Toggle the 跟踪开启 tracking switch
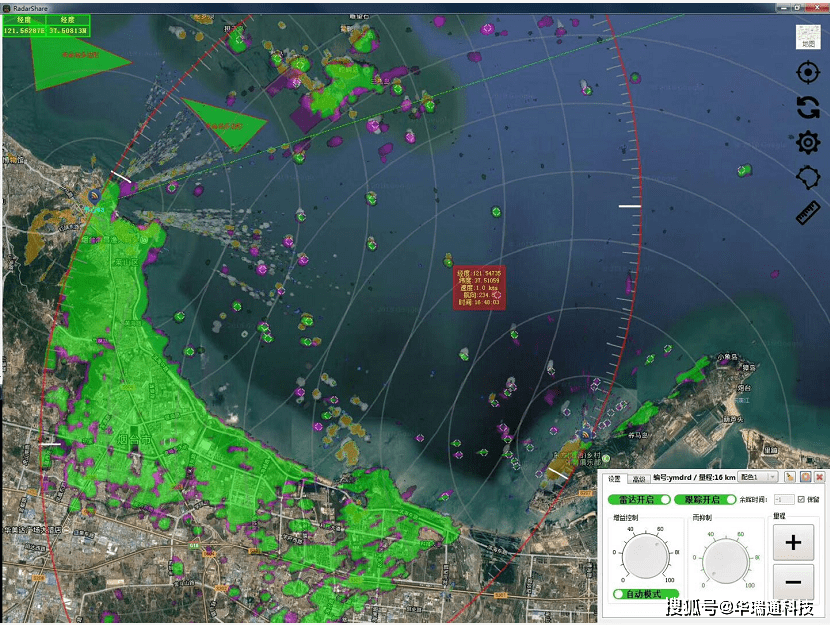 coord(705,500)
